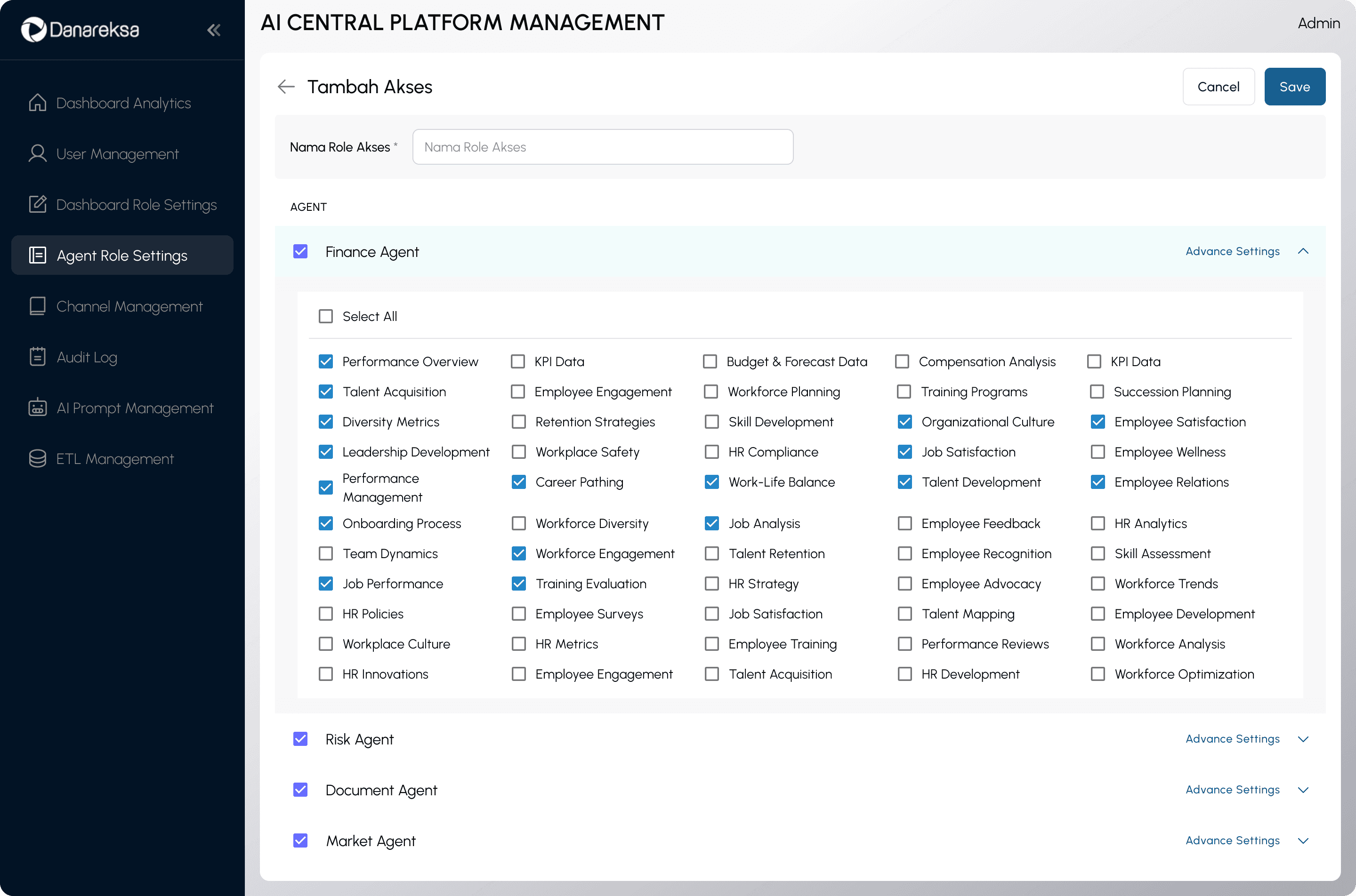Screen dimensions: 1356x896
Task: Uncheck the Risk Agent checkbox
Action: click(300, 739)
